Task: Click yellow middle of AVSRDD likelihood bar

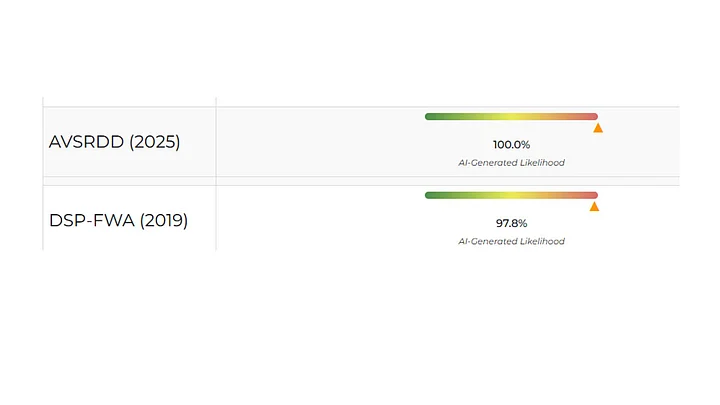Action: click(511, 117)
